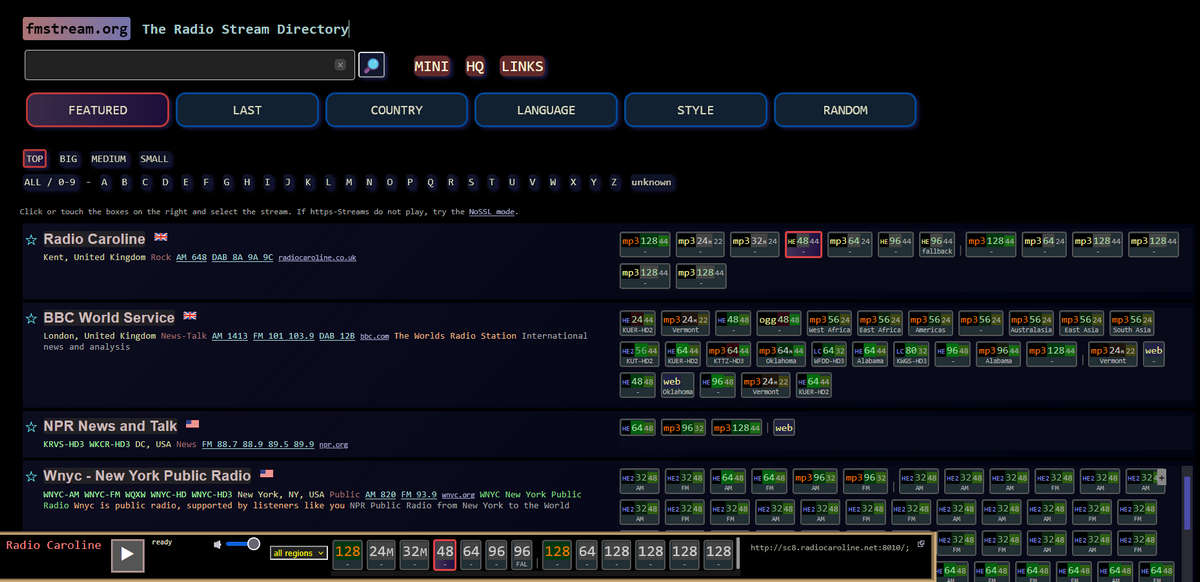
Task: Select the NPR mp3 96 32 stream
Action: point(683,428)
